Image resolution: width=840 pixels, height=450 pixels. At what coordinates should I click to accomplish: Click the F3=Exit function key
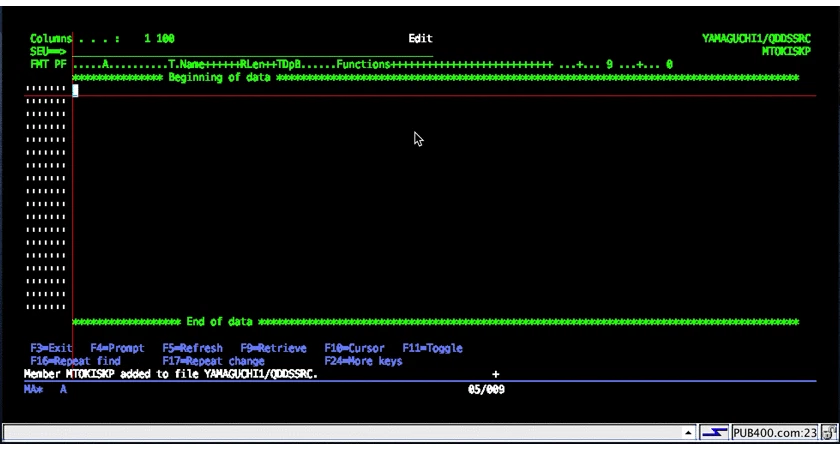click(x=51, y=348)
